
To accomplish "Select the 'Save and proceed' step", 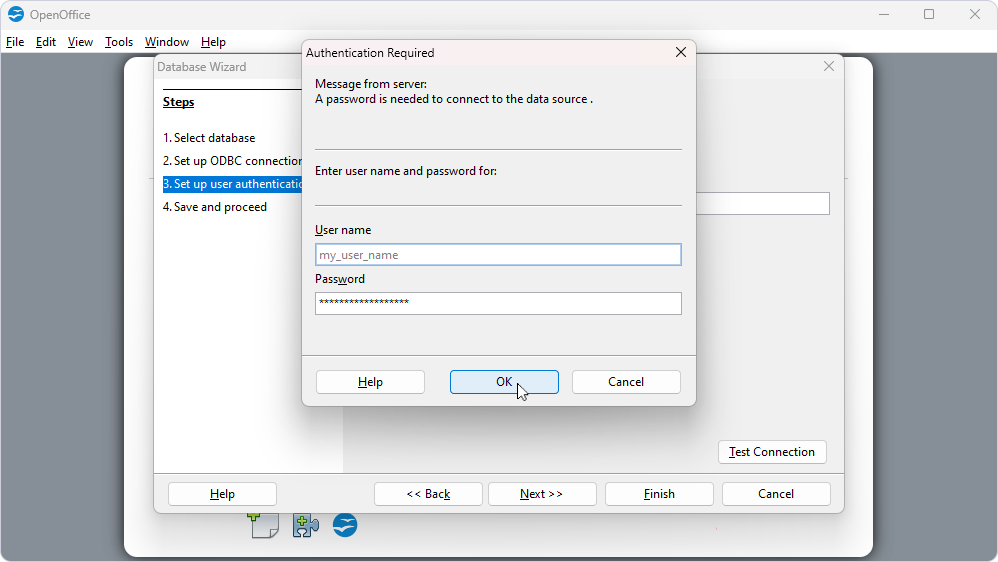I will click(x=220, y=207).
